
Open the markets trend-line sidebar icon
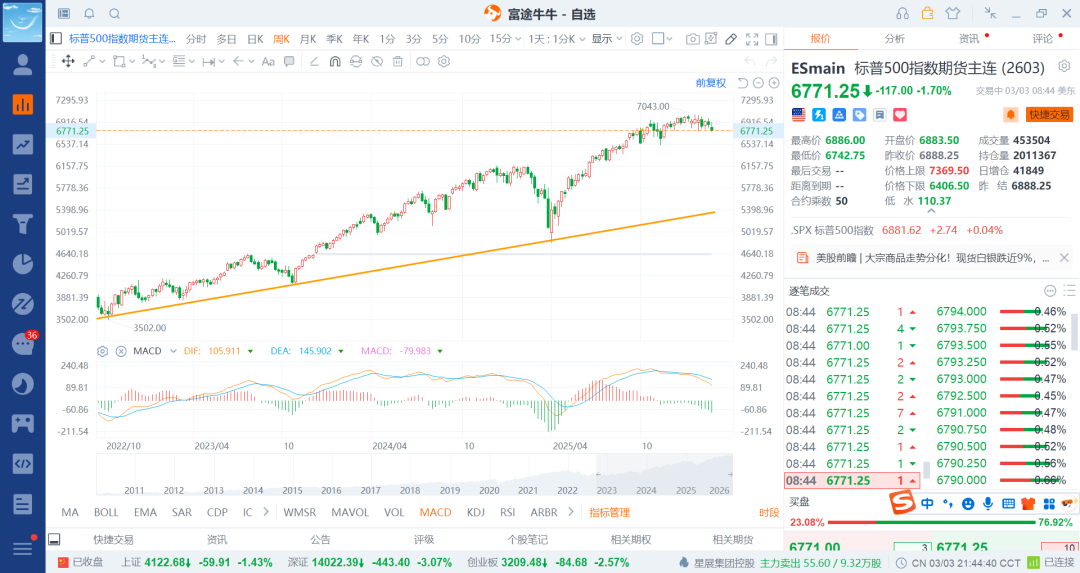click(23, 145)
